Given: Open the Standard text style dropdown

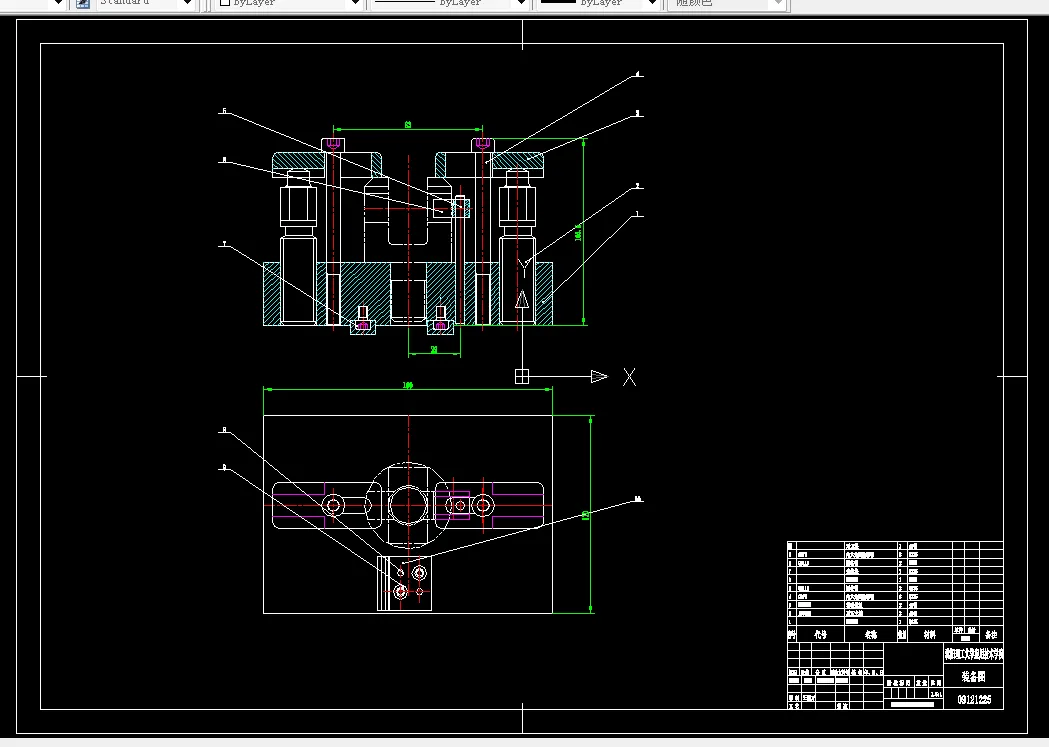Looking at the screenshot, I should pyautogui.click(x=187, y=3).
